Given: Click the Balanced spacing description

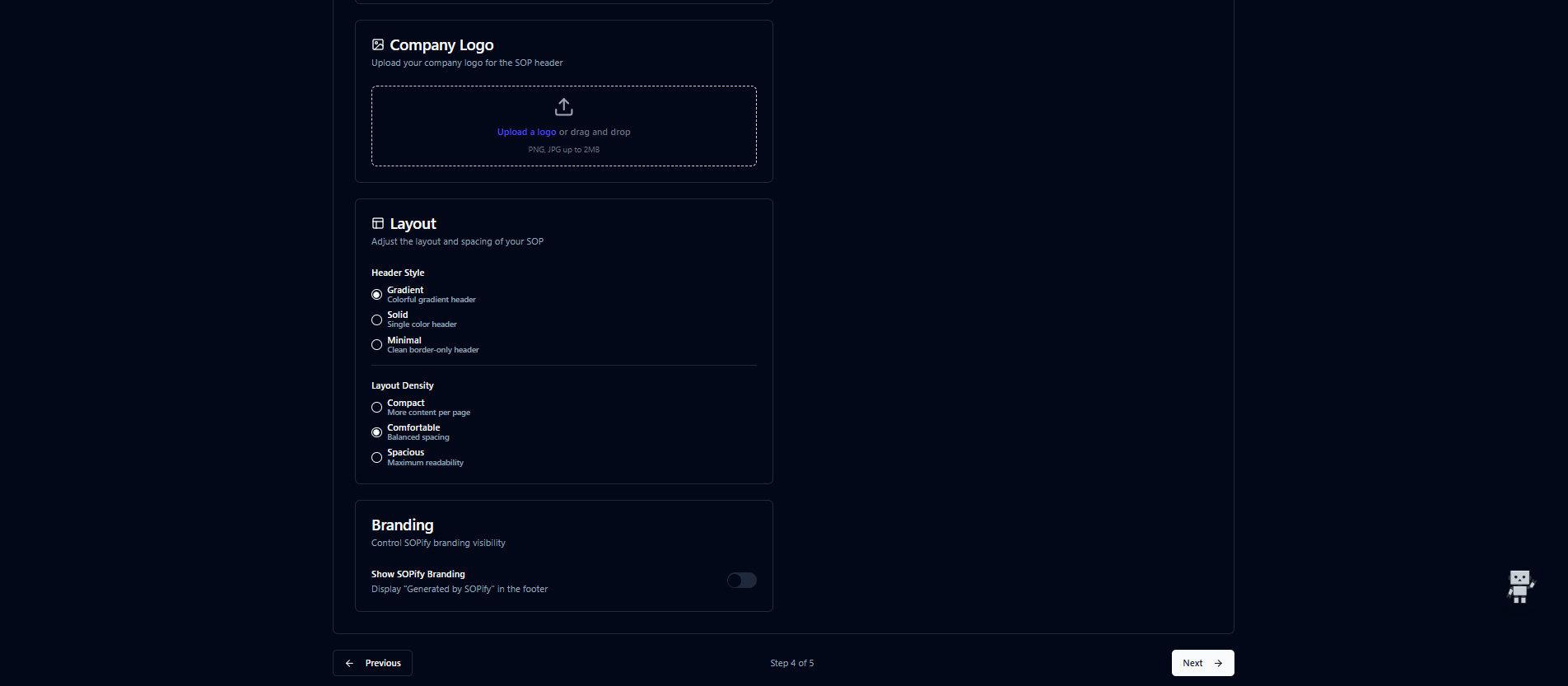Looking at the screenshot, I should [418, 437].
